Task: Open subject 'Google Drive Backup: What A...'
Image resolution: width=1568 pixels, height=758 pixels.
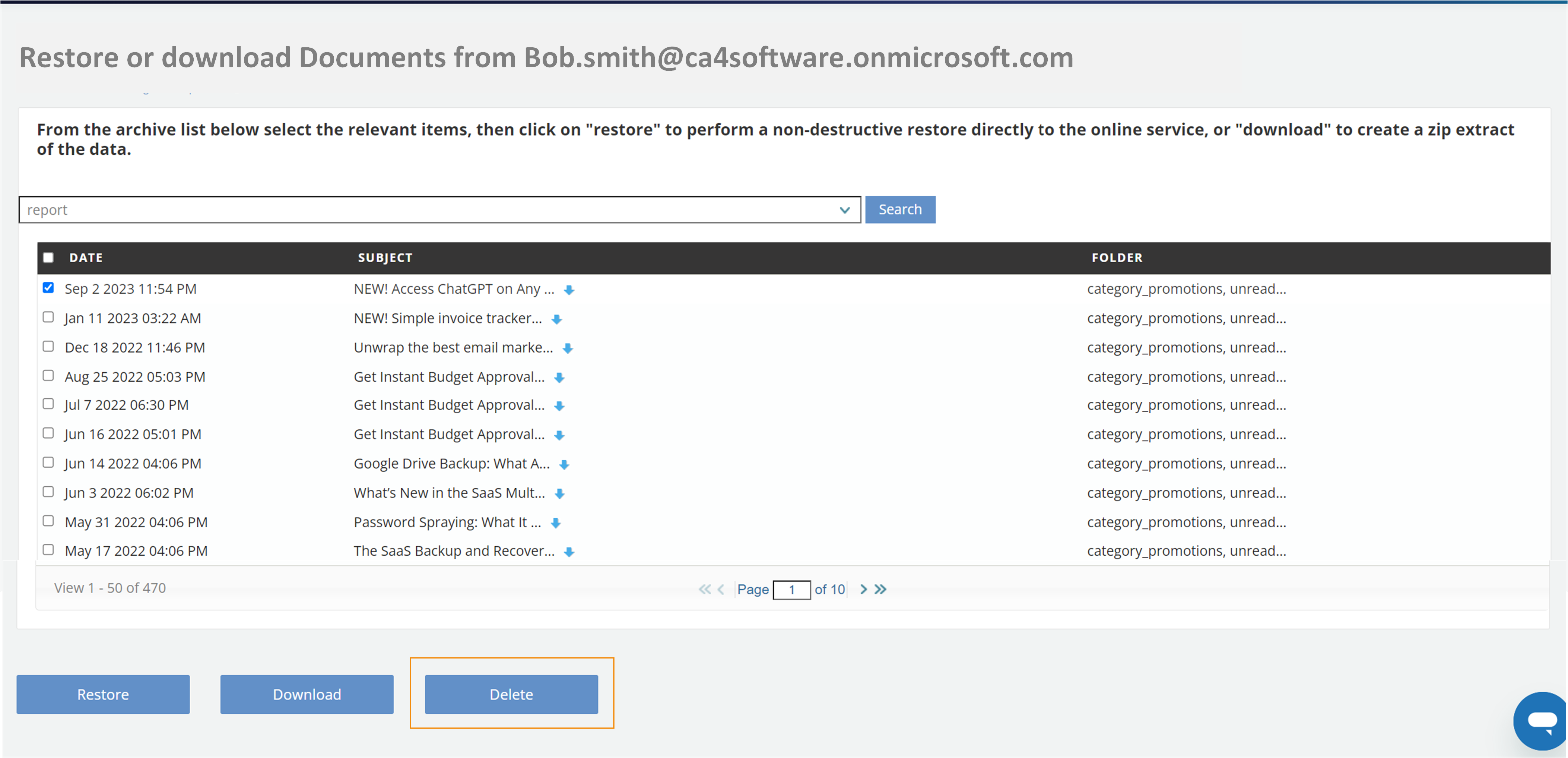Action: tap(452, 463)
